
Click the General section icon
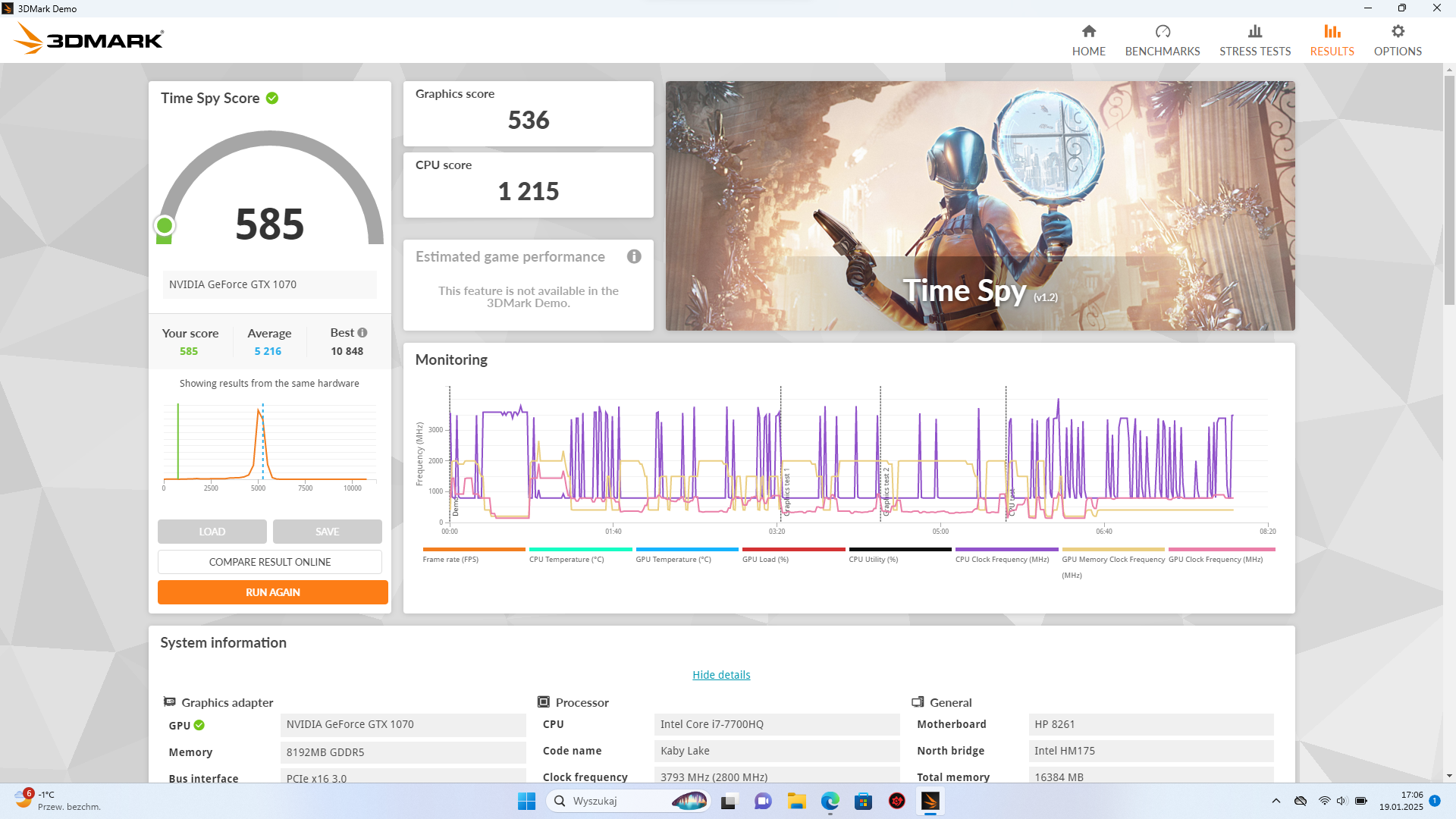(x=918, y=702)
